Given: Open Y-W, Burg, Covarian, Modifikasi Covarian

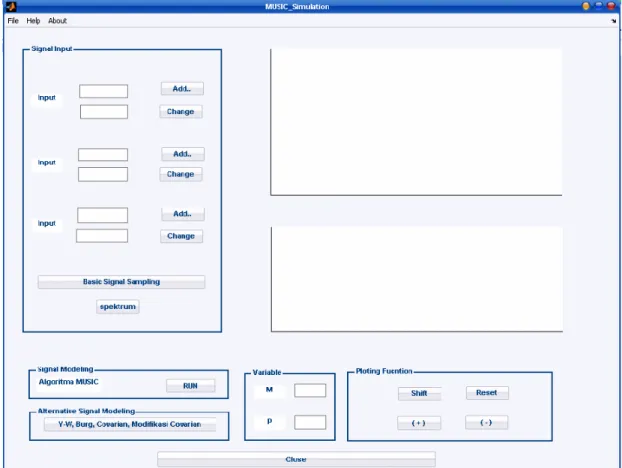Looking at the screenshot, I should [130, 424].
